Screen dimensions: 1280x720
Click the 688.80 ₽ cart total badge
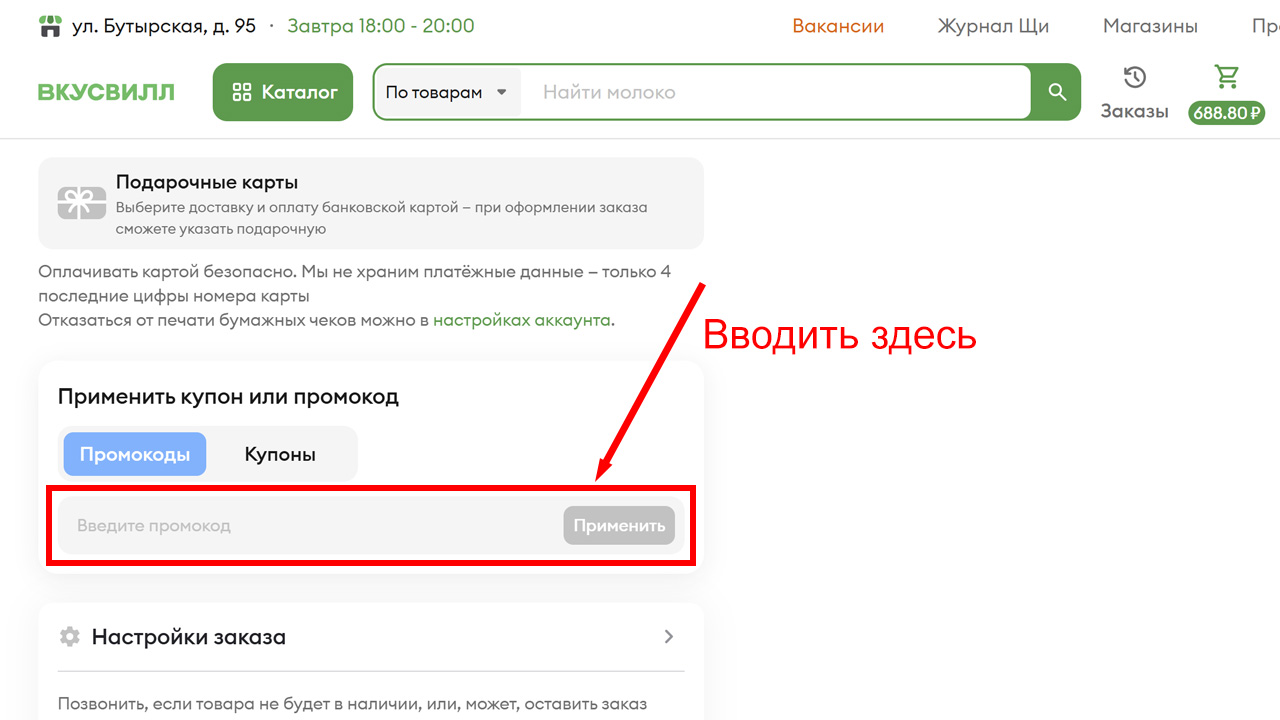coord(1226,113)
